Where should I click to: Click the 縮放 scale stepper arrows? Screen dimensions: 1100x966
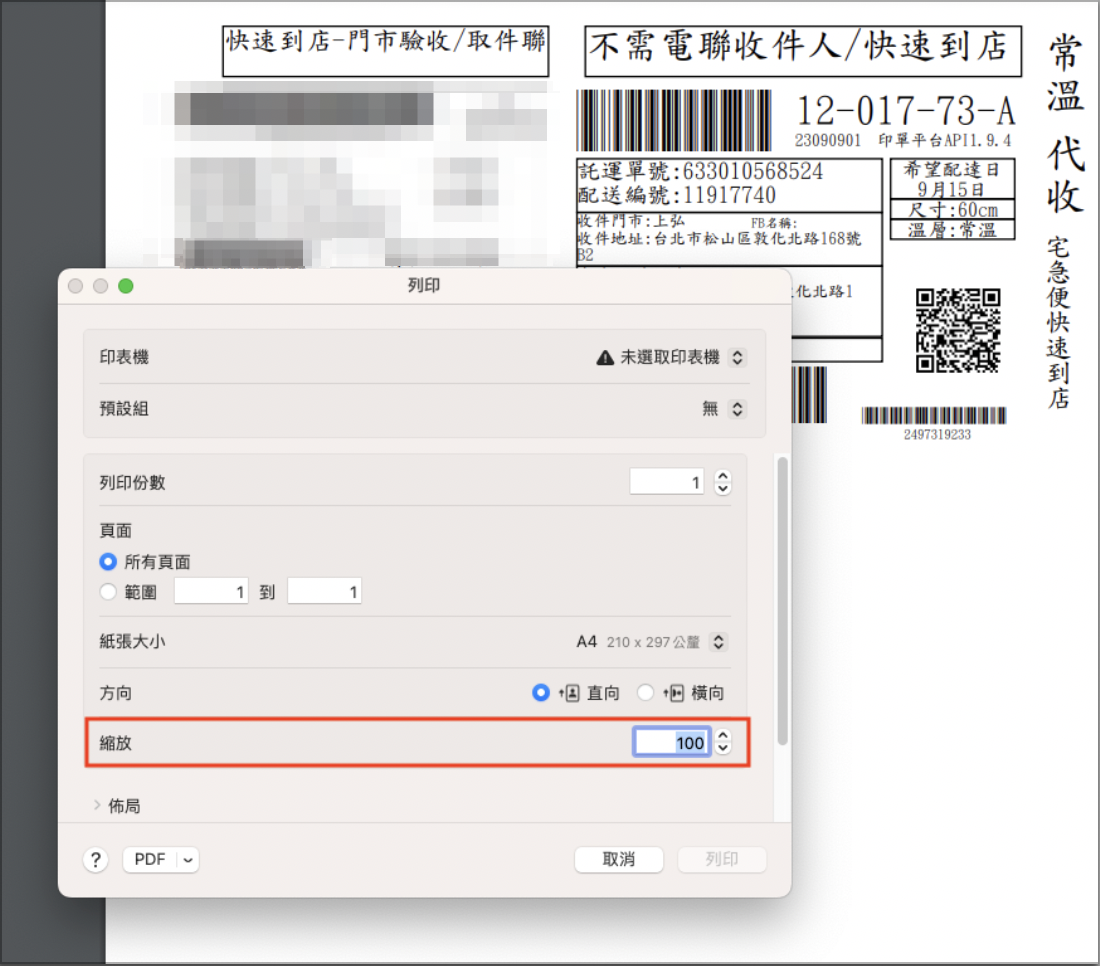[723, 742]
